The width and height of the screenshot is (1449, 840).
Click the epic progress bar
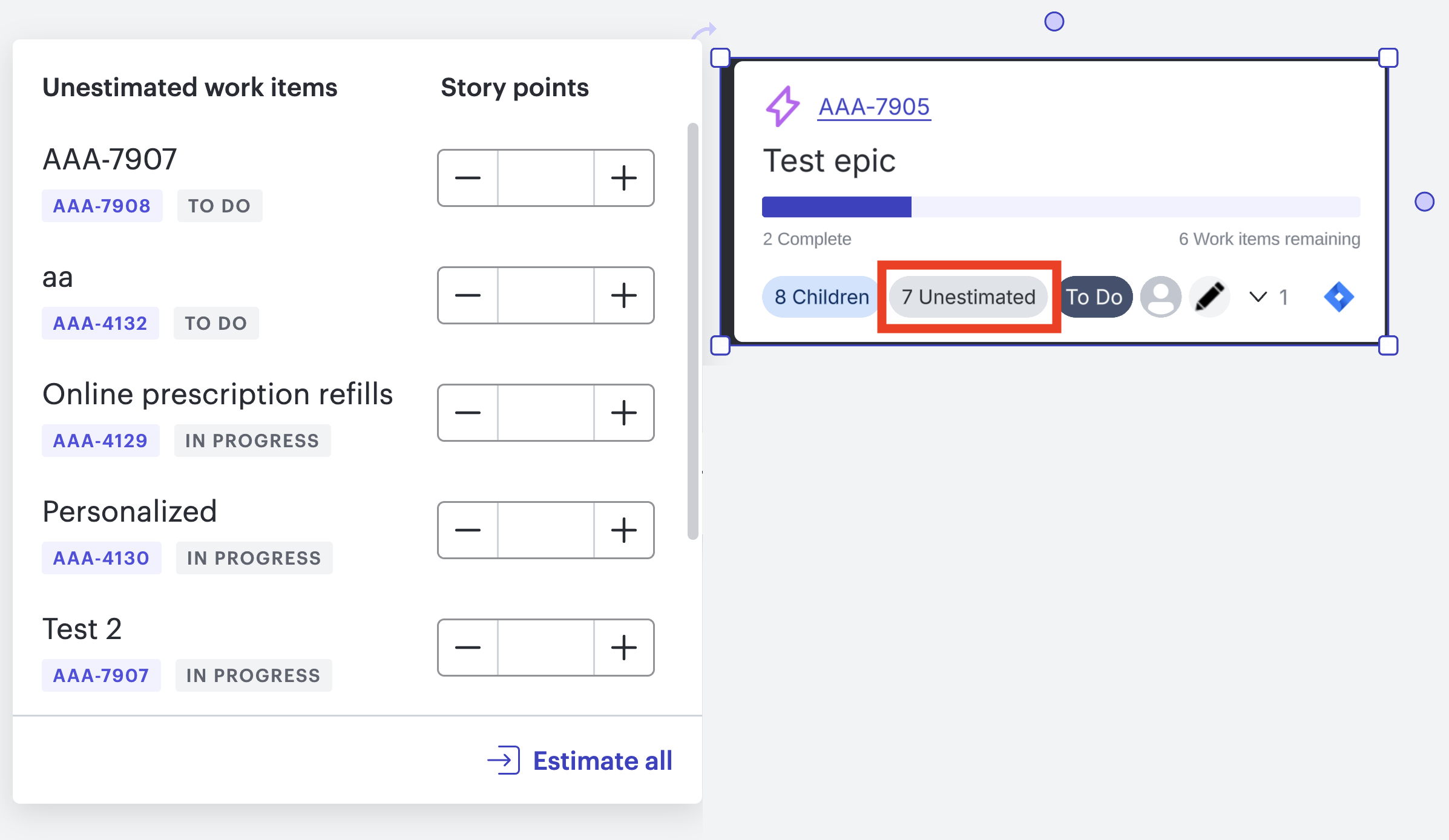click(1061, 207)
